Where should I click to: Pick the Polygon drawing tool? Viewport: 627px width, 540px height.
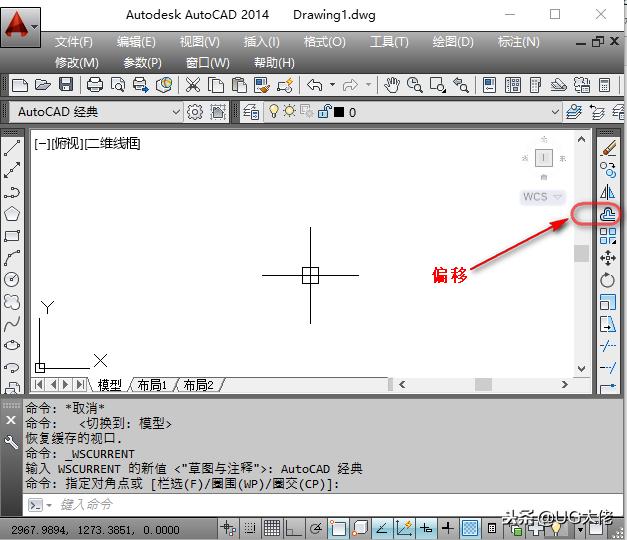12,214
